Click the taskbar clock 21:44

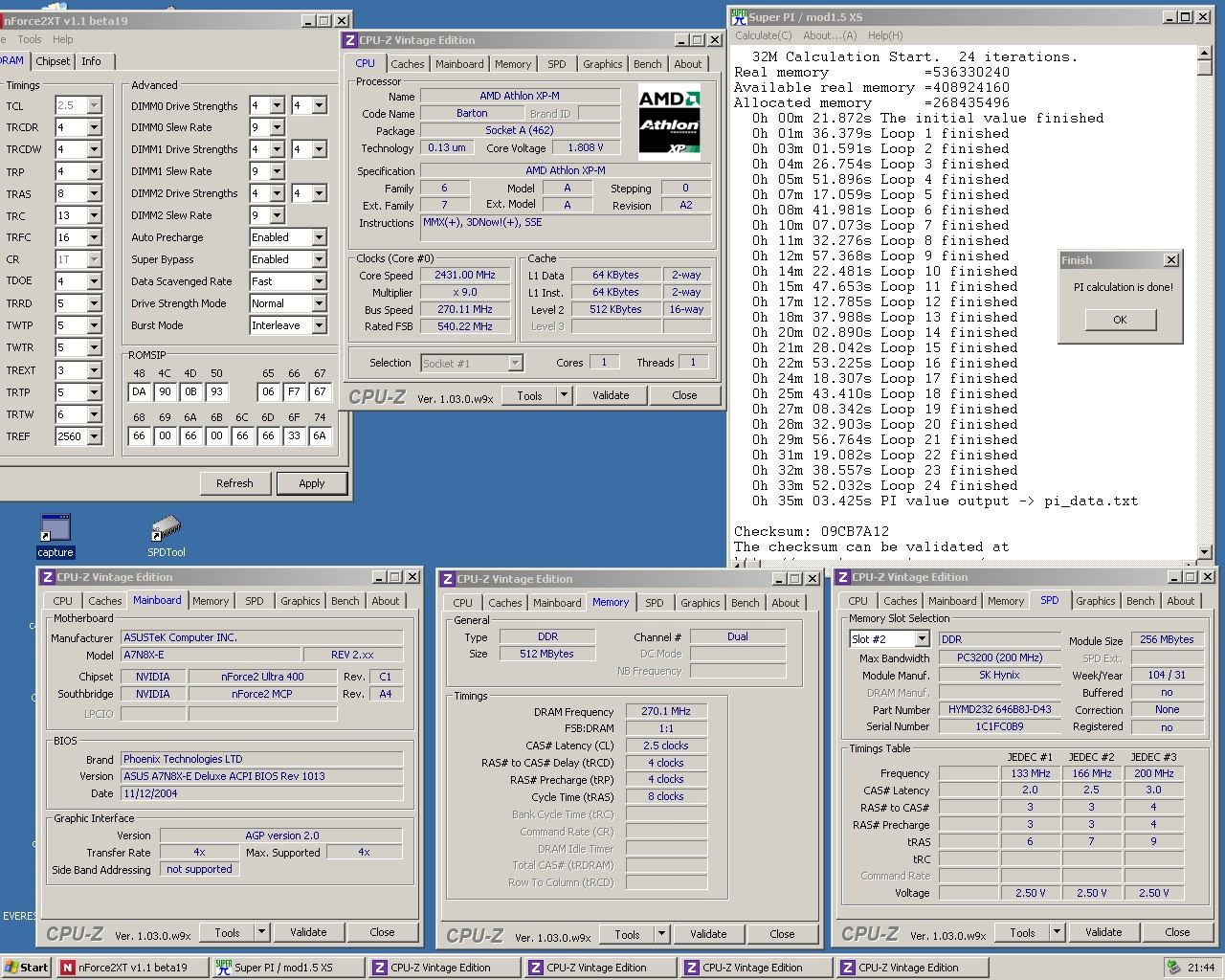pyautogui.click(x=1201, y=968)
